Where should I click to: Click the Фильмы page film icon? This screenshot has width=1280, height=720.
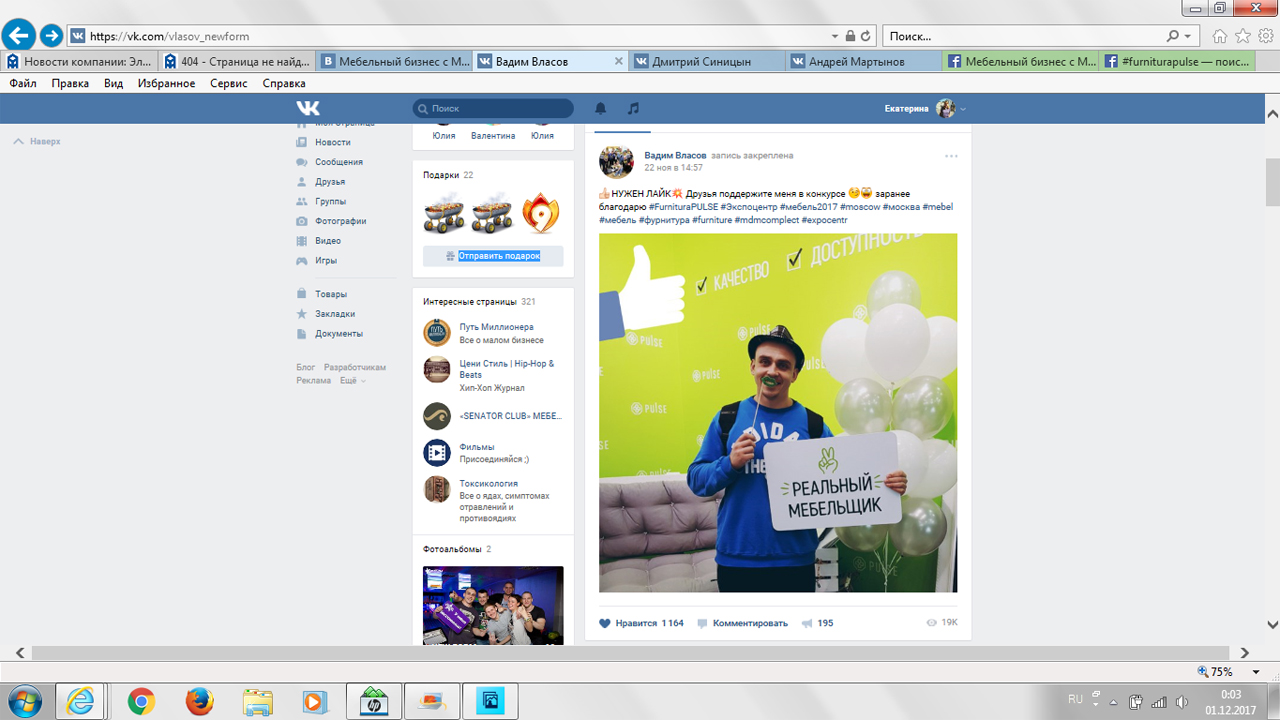coord(437,452)
